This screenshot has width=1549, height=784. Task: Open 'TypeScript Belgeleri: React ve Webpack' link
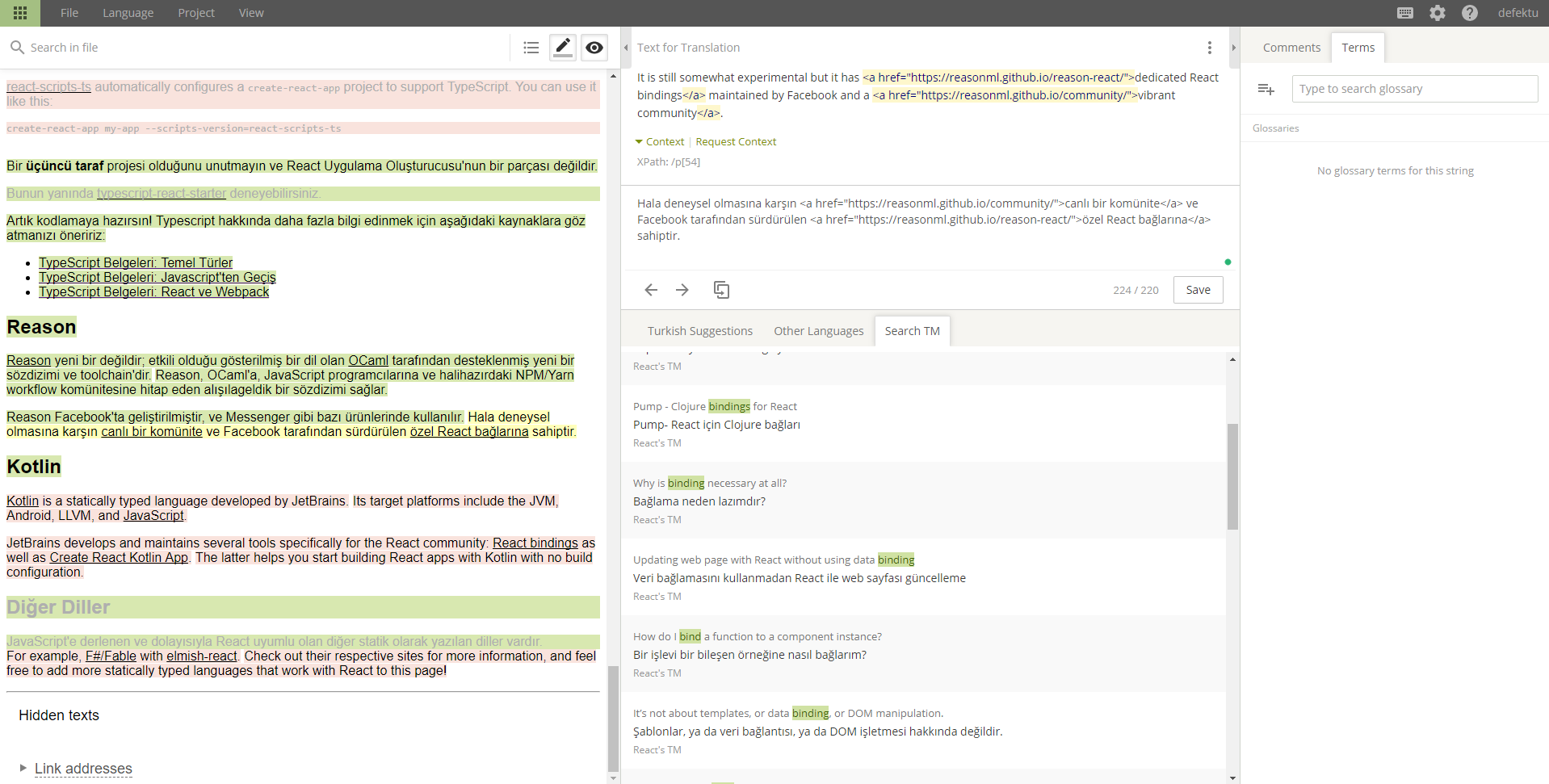(x=153, y=291)
